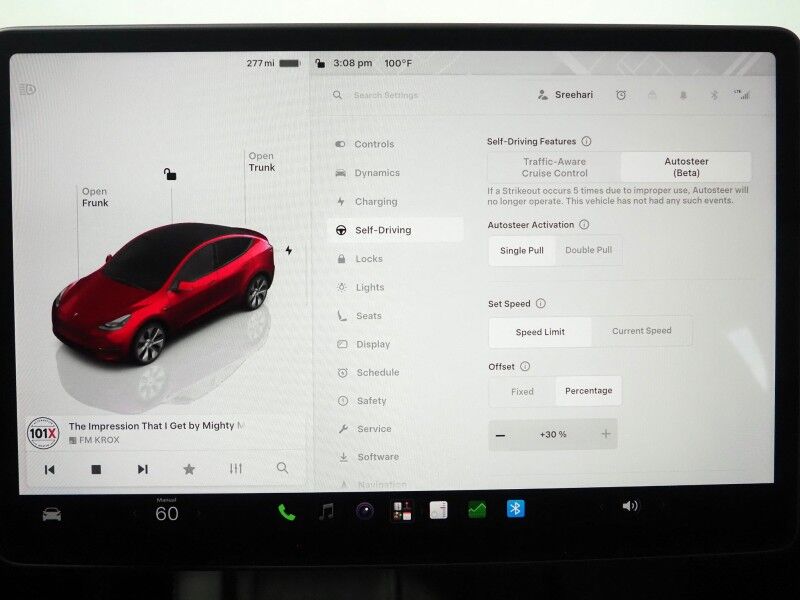This screenshot has height=600, width=800.
Task: Open the Bluetooth app in dock
Action: tap(515, 509)
